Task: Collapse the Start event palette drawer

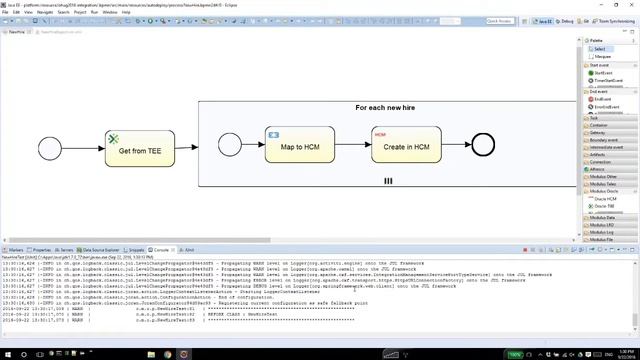Action: [610, 65]
